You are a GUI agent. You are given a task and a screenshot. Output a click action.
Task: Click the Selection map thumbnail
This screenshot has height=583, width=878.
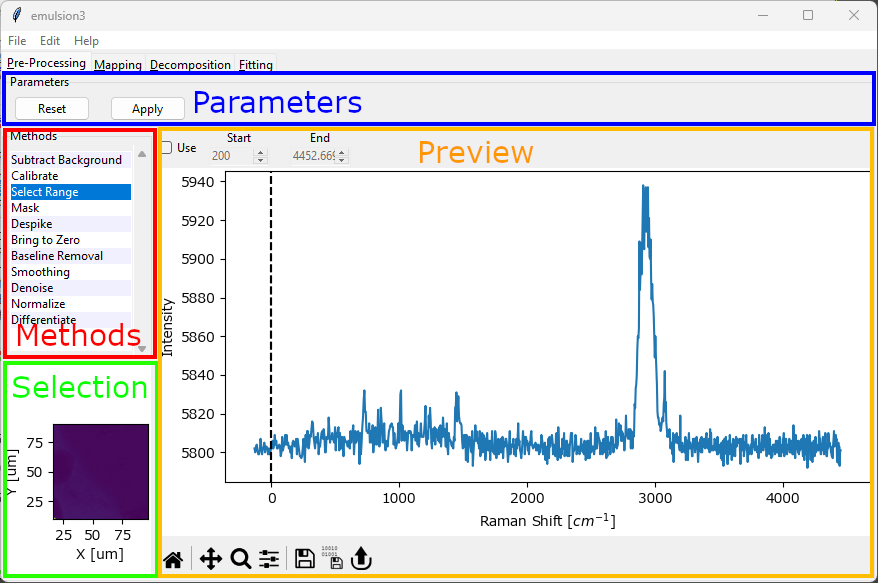point(100,471)
